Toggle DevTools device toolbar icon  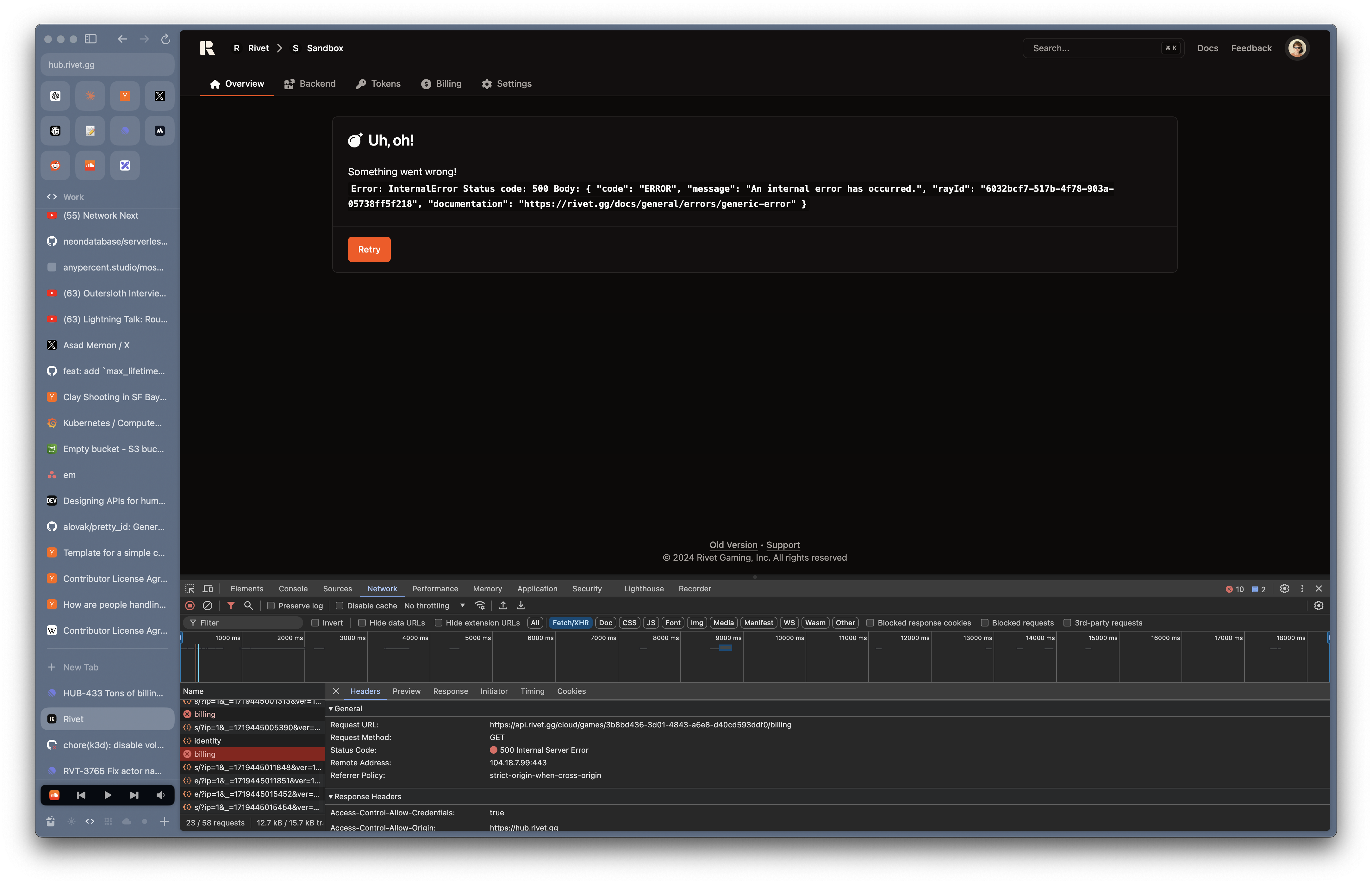pos(208,589)
